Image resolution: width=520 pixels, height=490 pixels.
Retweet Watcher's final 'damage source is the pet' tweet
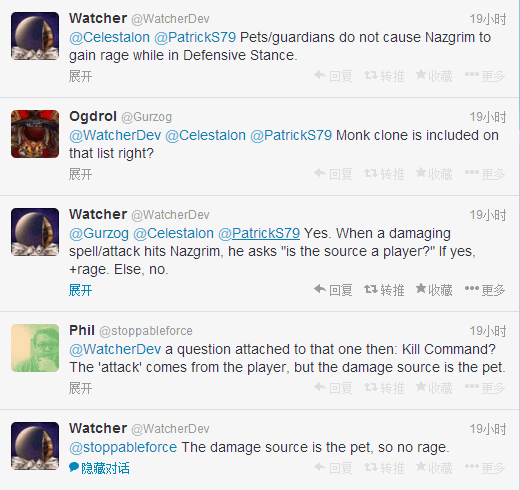coord(384,468)
